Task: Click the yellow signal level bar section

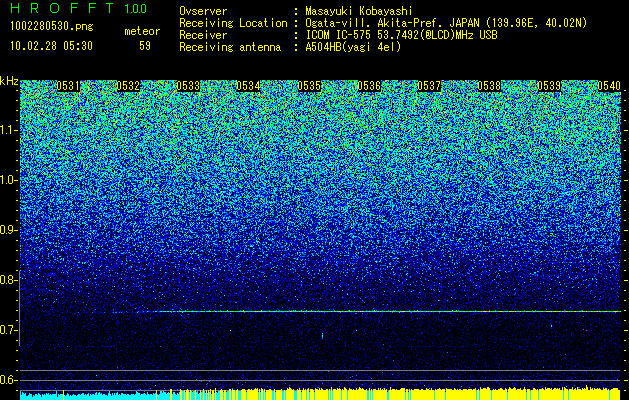Action: click(399, 394)
